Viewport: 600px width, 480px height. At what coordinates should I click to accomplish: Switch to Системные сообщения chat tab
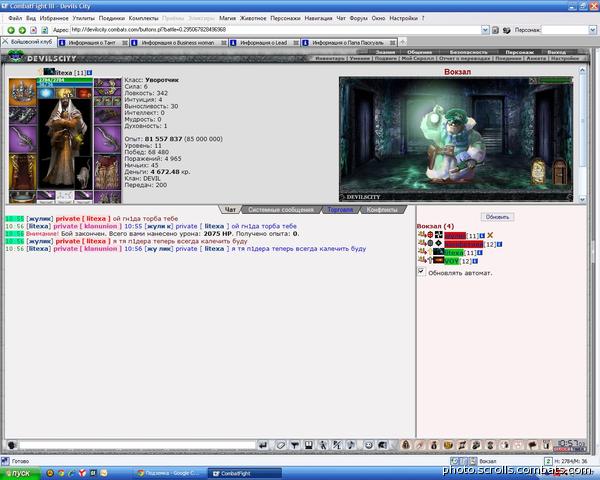[281, 210]
